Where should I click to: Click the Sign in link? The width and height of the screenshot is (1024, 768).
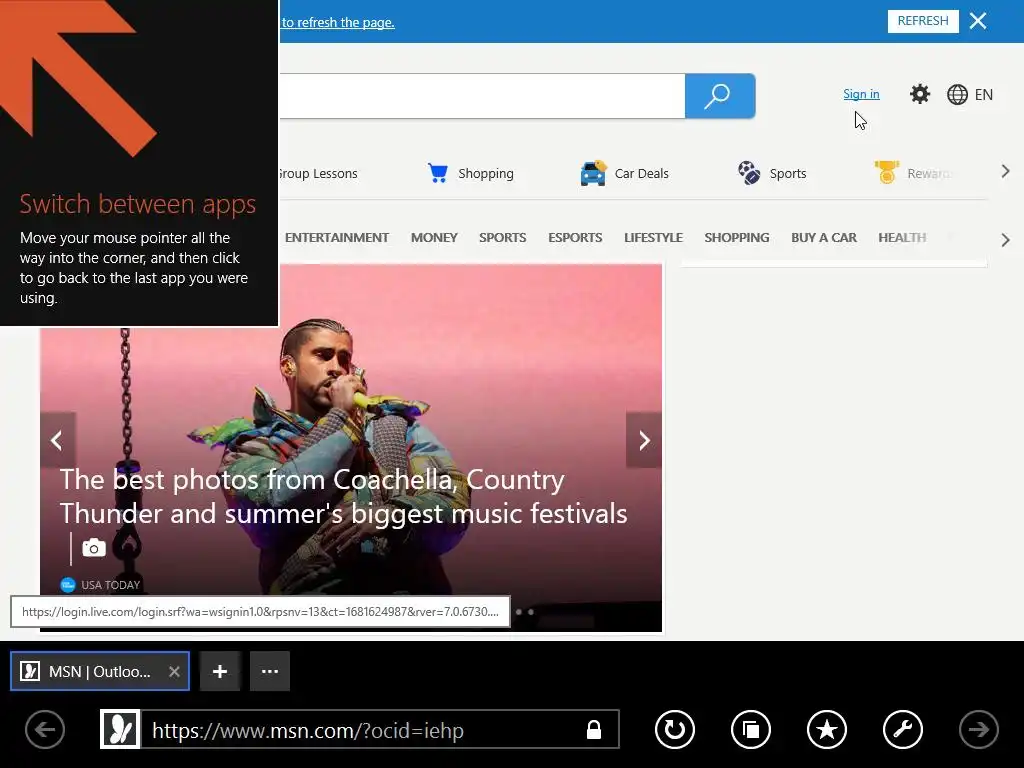point(861,94)
